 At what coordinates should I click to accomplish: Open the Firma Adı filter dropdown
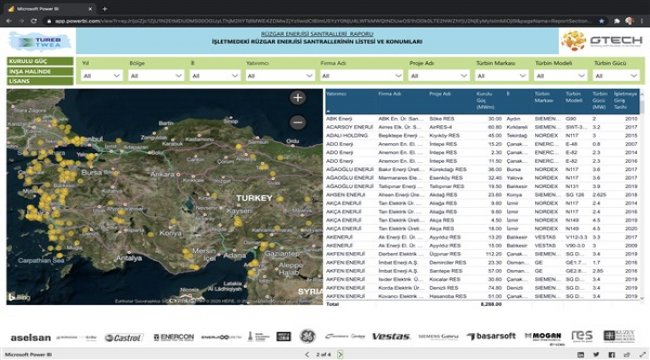(361, 76)
